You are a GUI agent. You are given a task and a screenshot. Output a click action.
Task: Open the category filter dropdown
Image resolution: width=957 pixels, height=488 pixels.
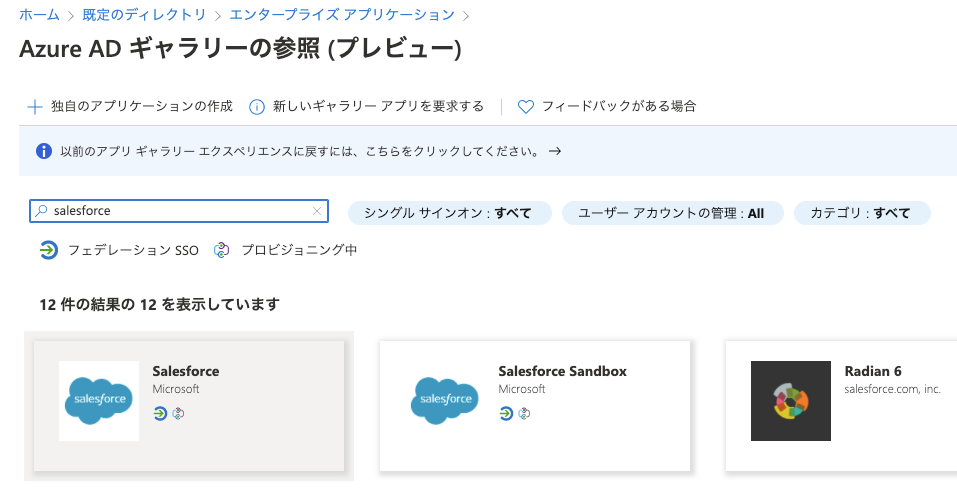pos(860,213)
